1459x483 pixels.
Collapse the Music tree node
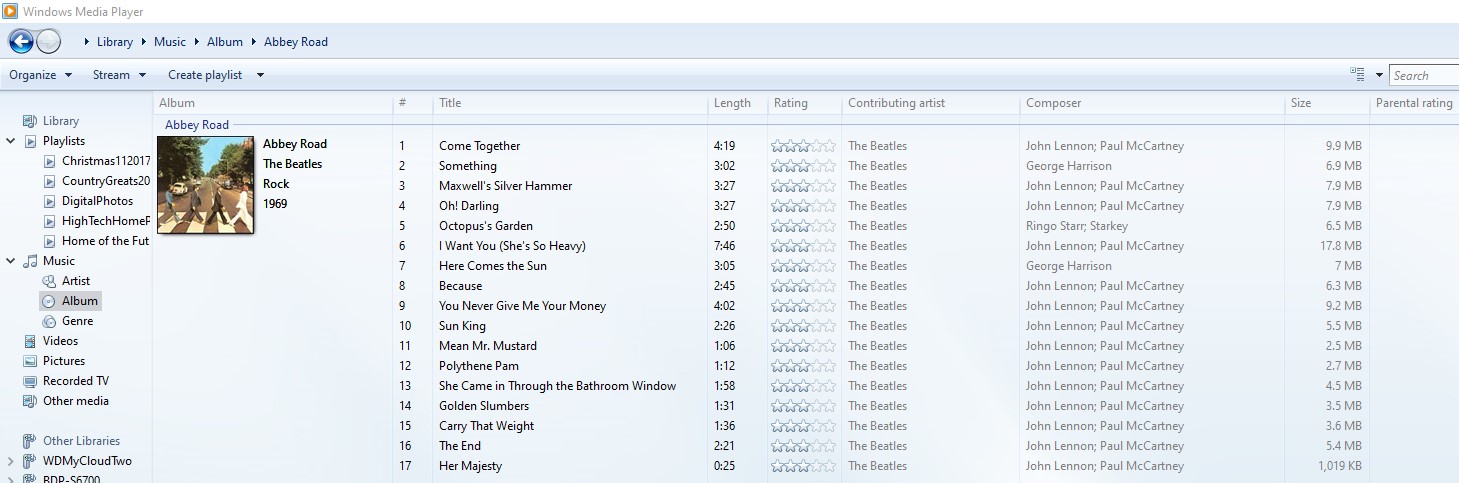pos(10,261)
